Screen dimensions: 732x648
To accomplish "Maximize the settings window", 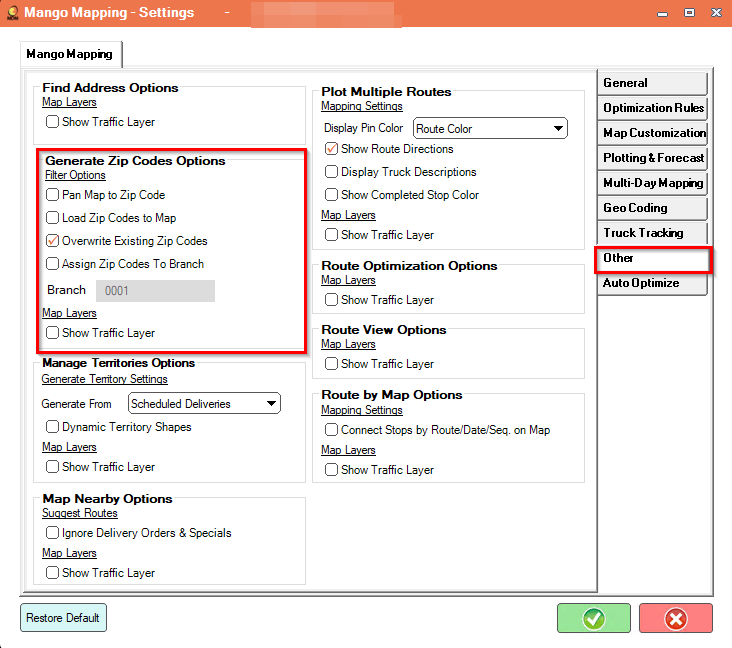I will pos(690,13).
